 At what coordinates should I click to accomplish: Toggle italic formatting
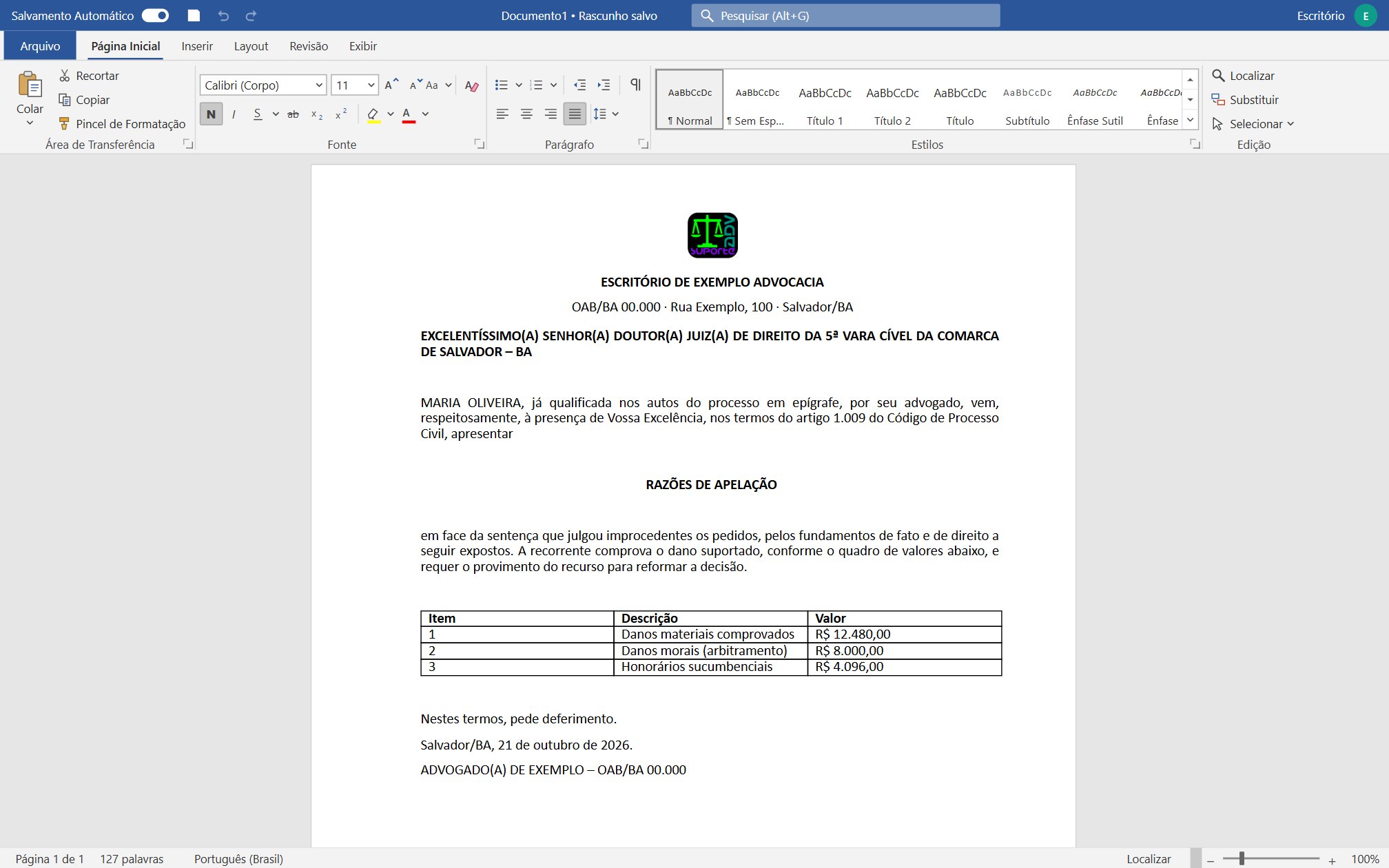coord(234,114)
